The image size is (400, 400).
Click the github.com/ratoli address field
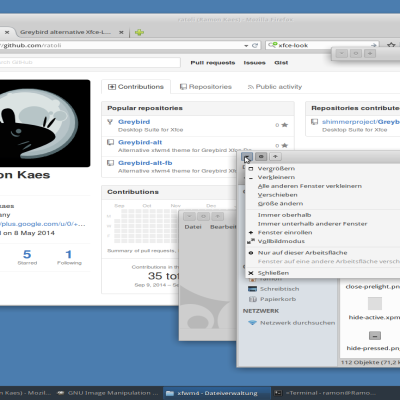coord(120,45)
